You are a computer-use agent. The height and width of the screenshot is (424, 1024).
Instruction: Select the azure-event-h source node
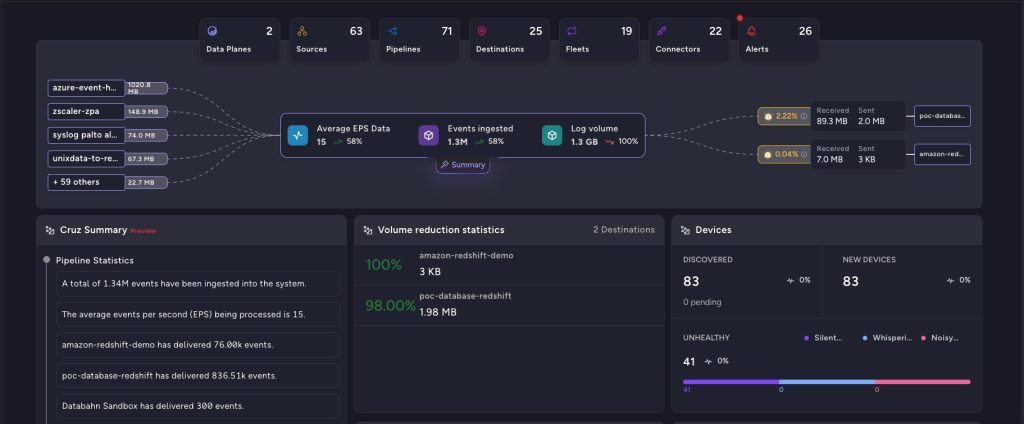[x=86, y=88]
